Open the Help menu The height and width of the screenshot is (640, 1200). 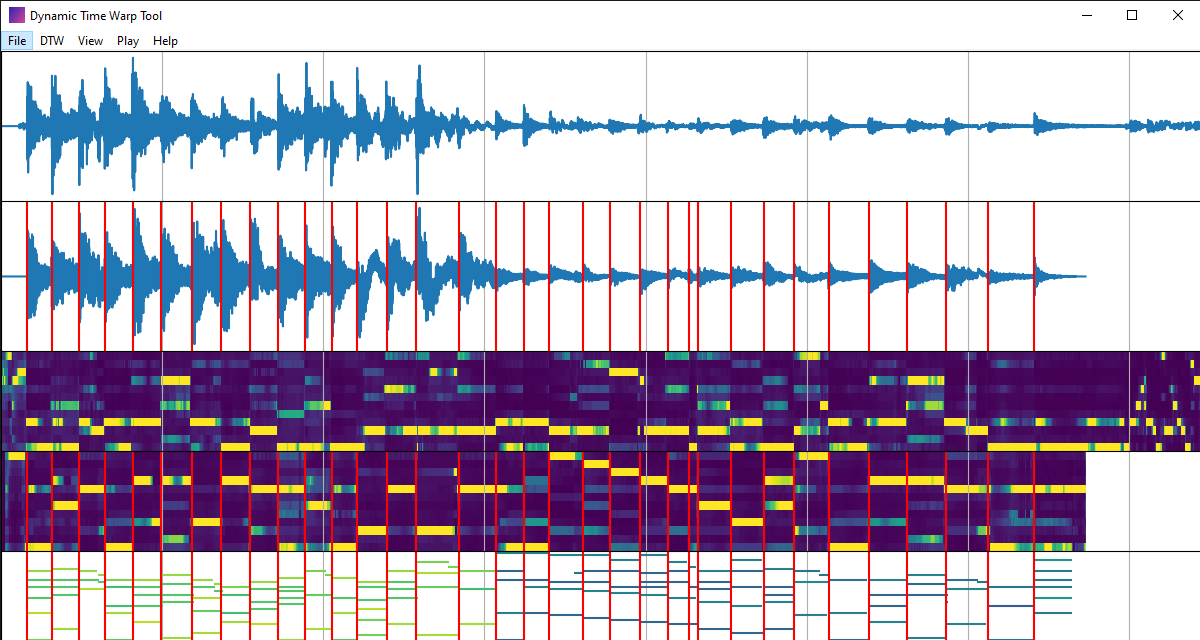[x=165, y=40]
